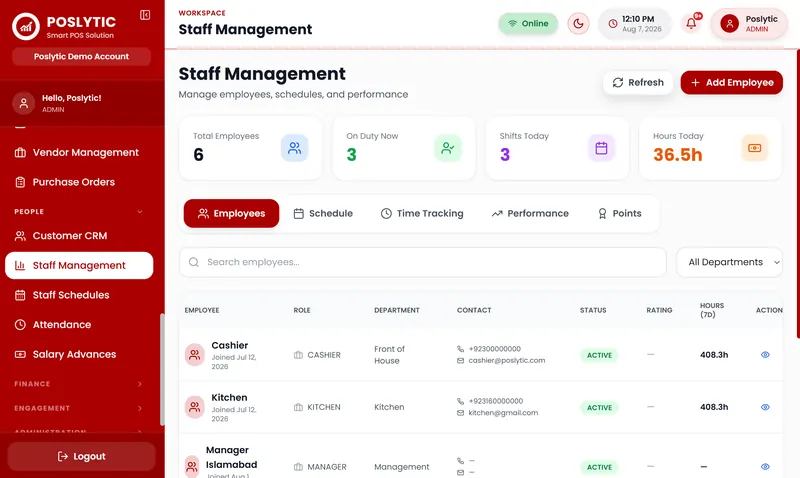Click the clock time widget
This screenshot has width=800, height=478.
click(635, 23)
